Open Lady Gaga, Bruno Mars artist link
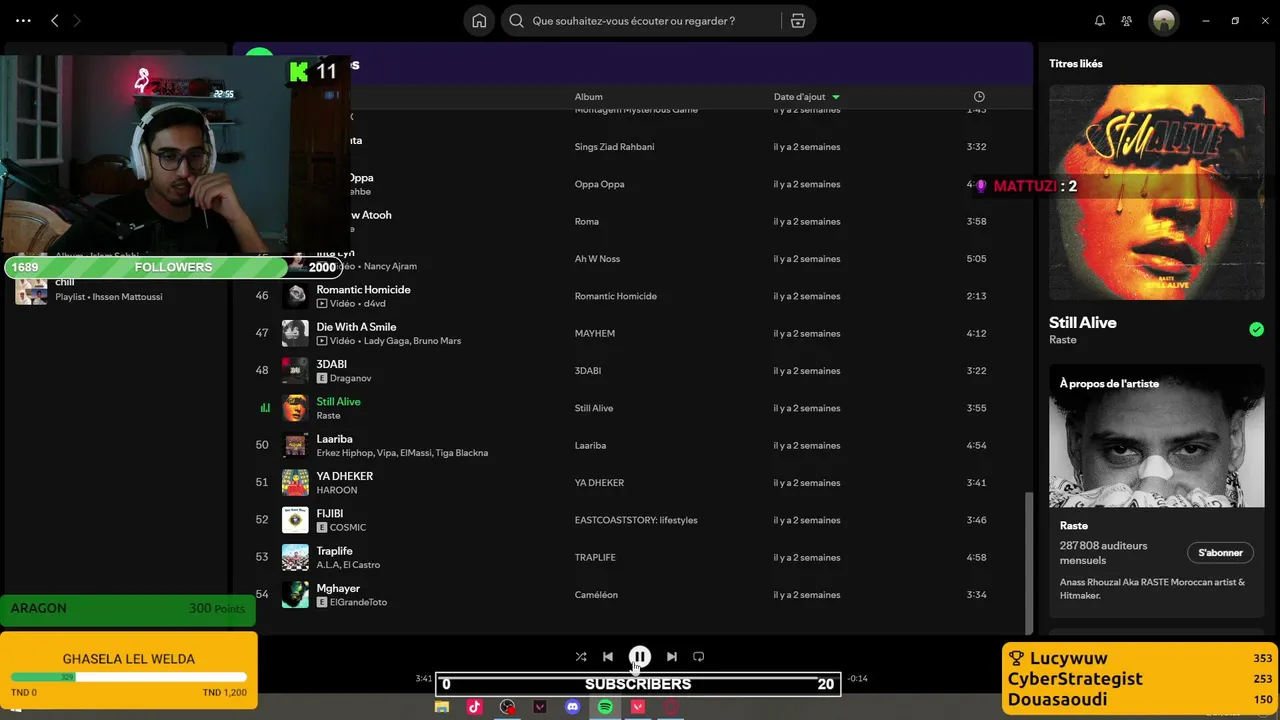The width and height of the screenshot is (1280, 720). 412,341
